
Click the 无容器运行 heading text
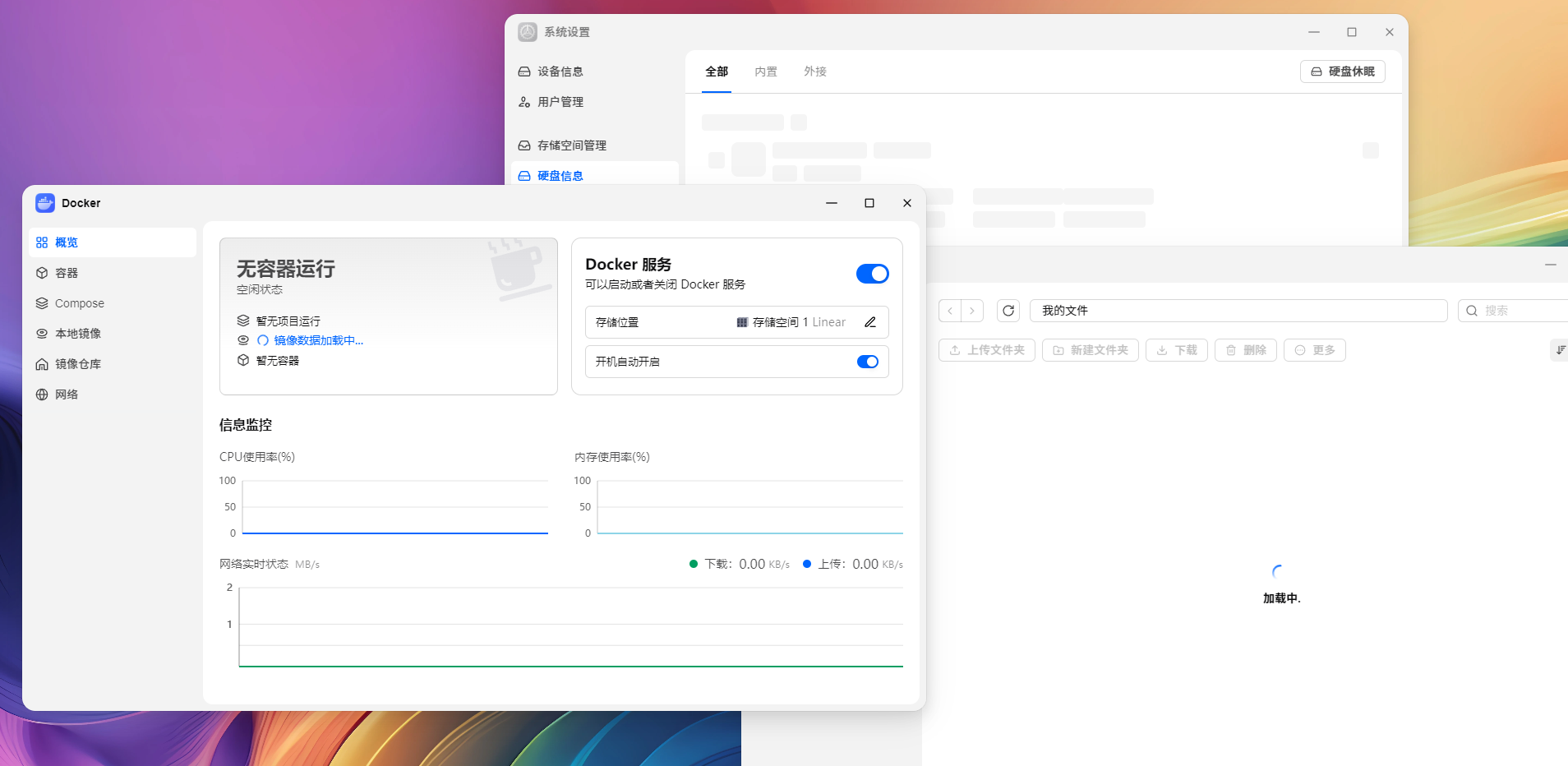click(286, 269)
